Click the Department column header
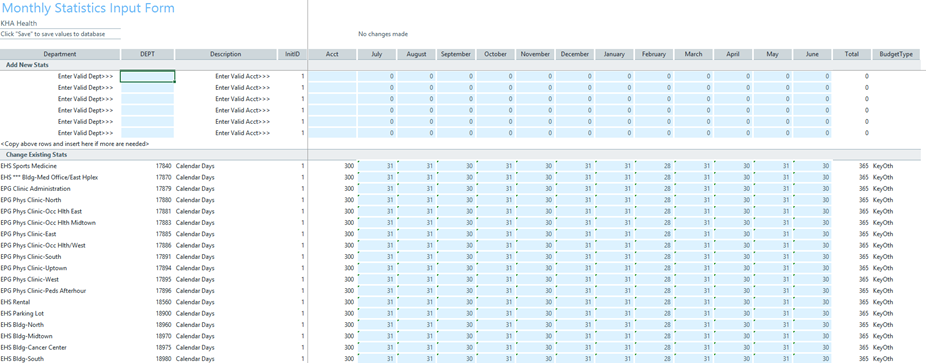The height and width of the screenshot is (363, 926). click(x=60, y=54)
